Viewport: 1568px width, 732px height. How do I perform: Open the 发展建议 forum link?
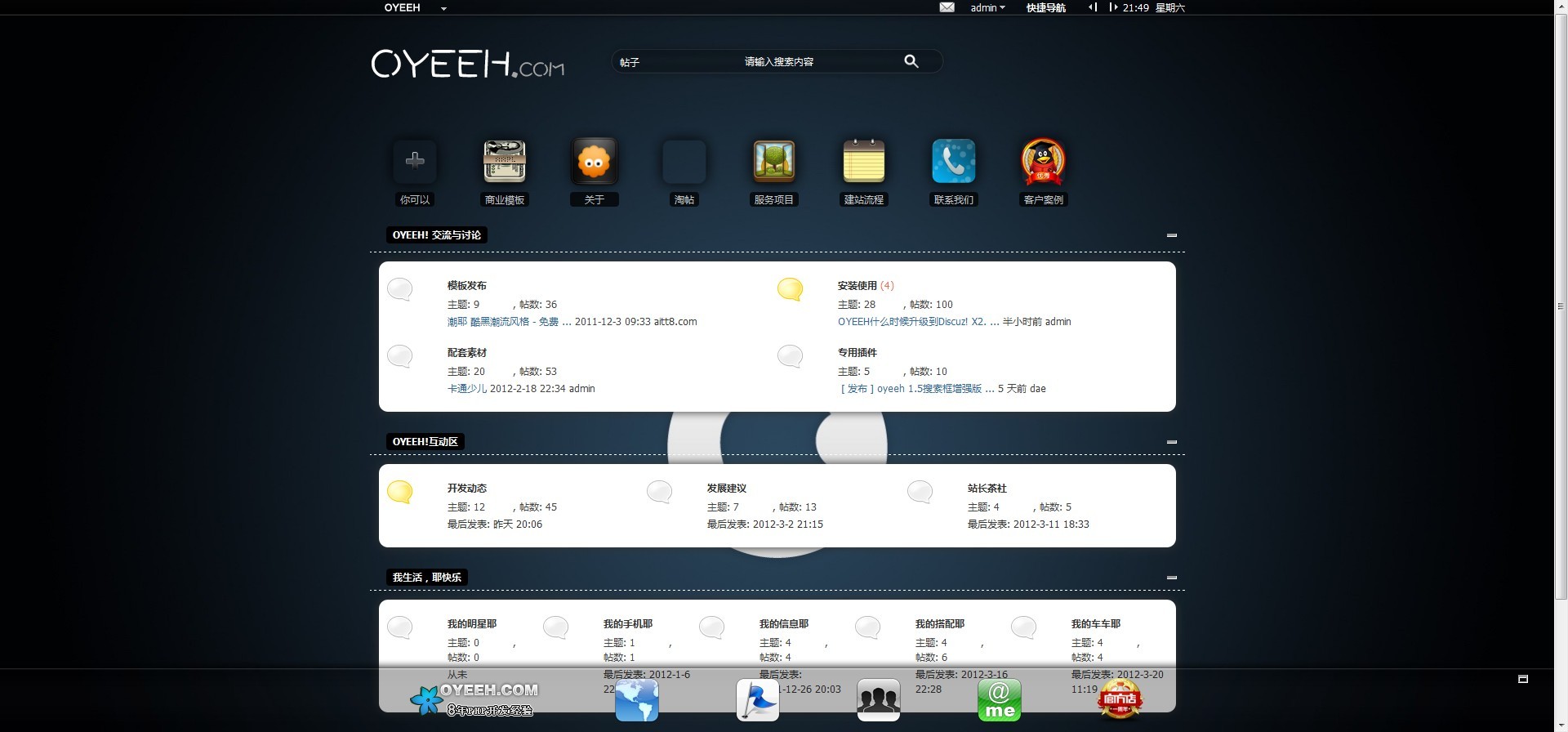pos(727,489)
